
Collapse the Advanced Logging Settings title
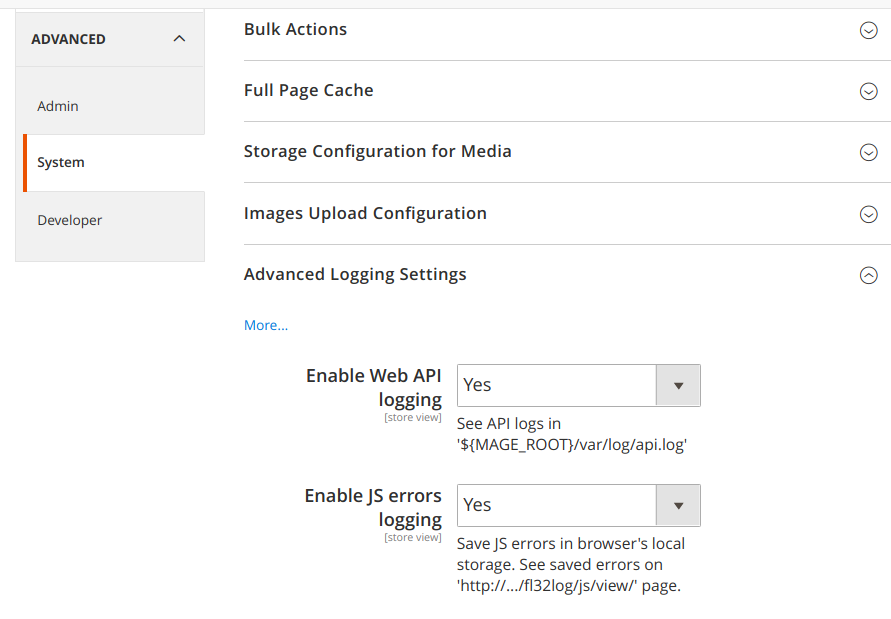tap(355, 274)
